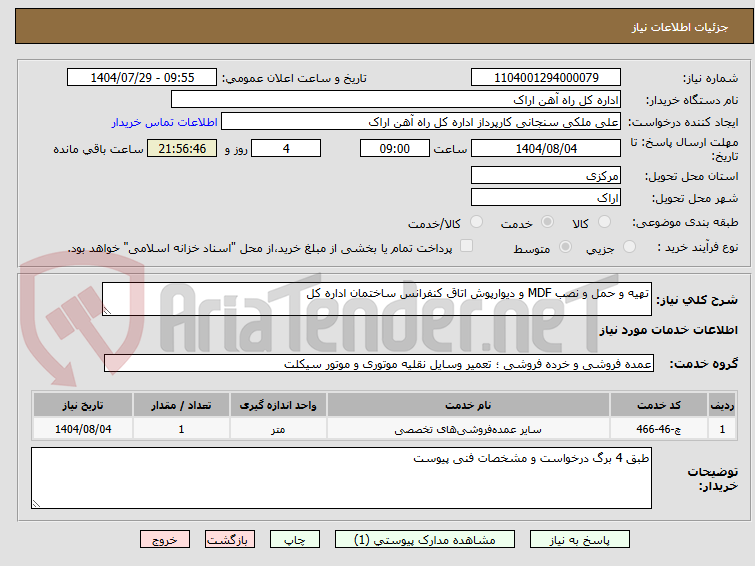
Task: Click the کد خدمت column header
Action: (659, 405)
